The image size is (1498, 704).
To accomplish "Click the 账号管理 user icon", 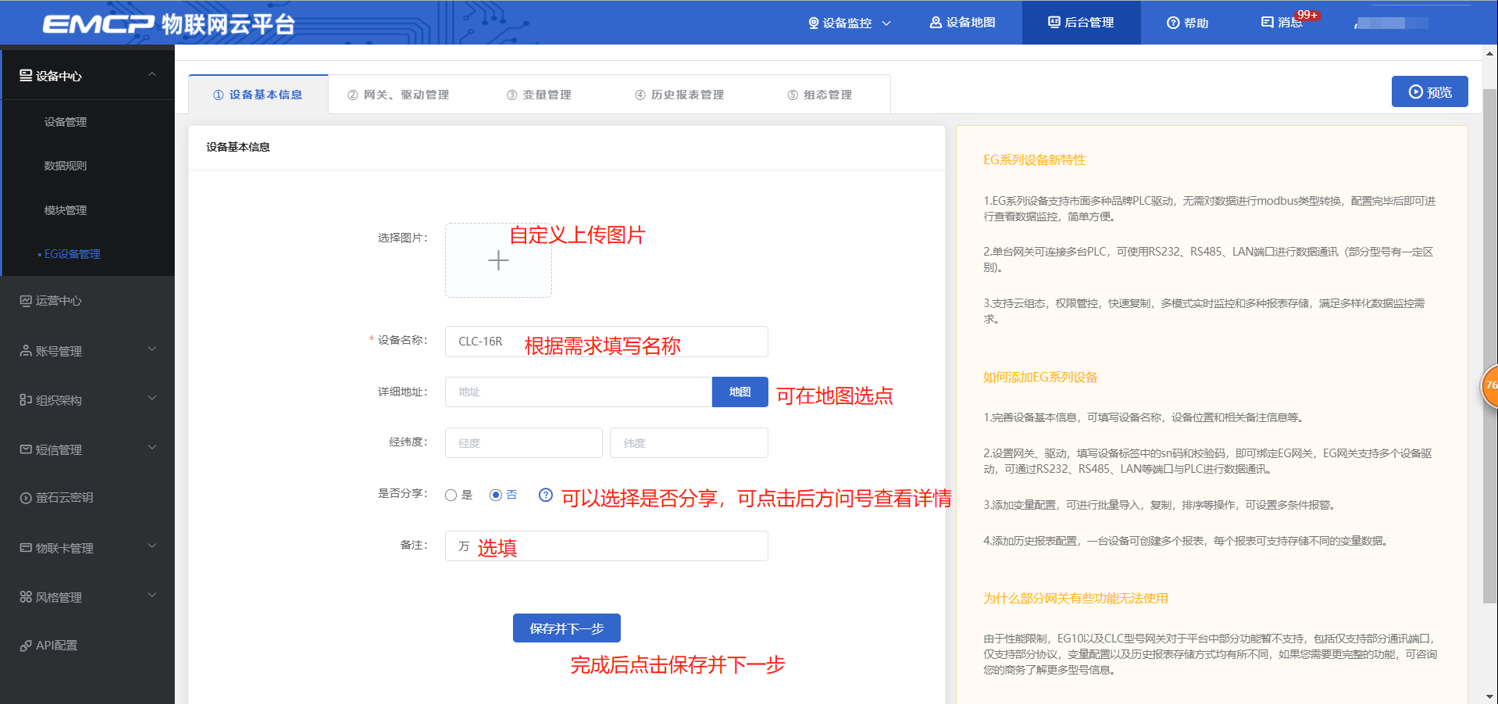I will pyautogui.click(x=26, y=350).
